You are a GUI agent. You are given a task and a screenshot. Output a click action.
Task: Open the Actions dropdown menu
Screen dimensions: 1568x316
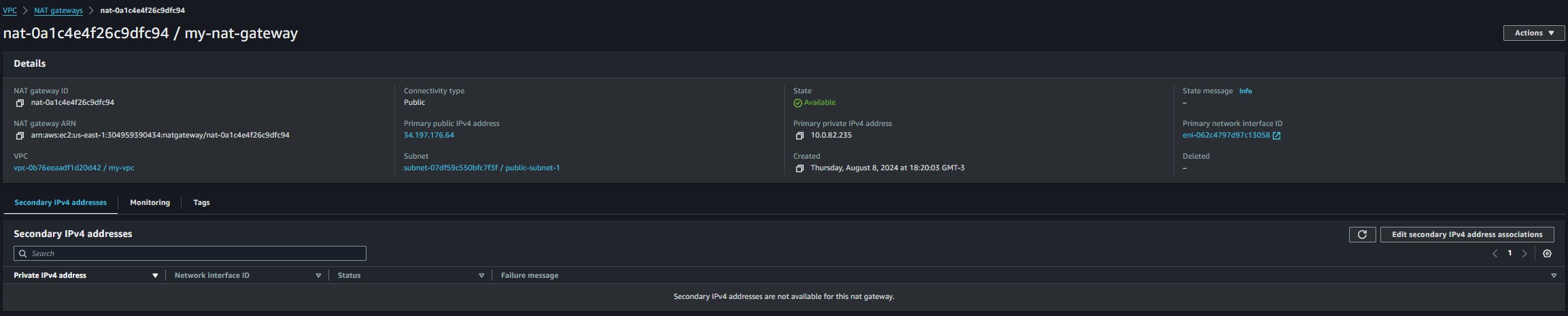pyautogui.click(x=1533, y=33)
